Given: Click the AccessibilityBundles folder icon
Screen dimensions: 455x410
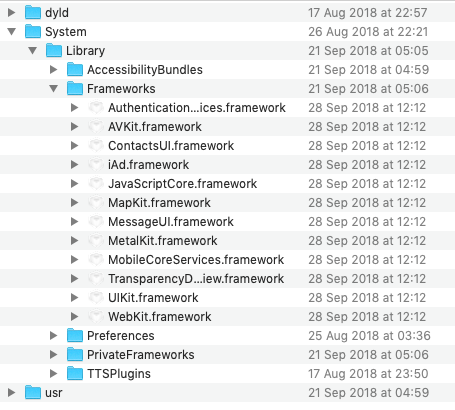Looking at the screenshot, I should (x=75, y=70).
